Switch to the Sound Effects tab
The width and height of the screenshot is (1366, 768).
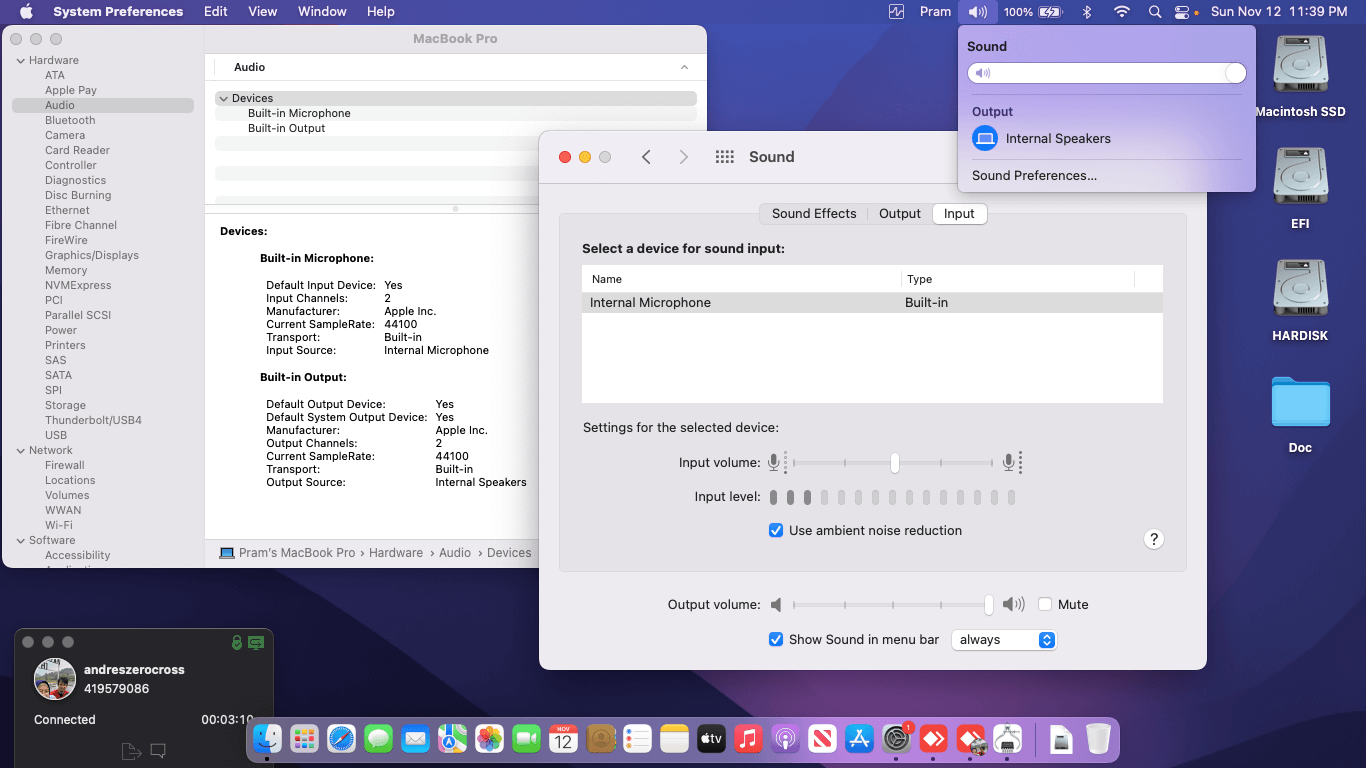[813, 214]
